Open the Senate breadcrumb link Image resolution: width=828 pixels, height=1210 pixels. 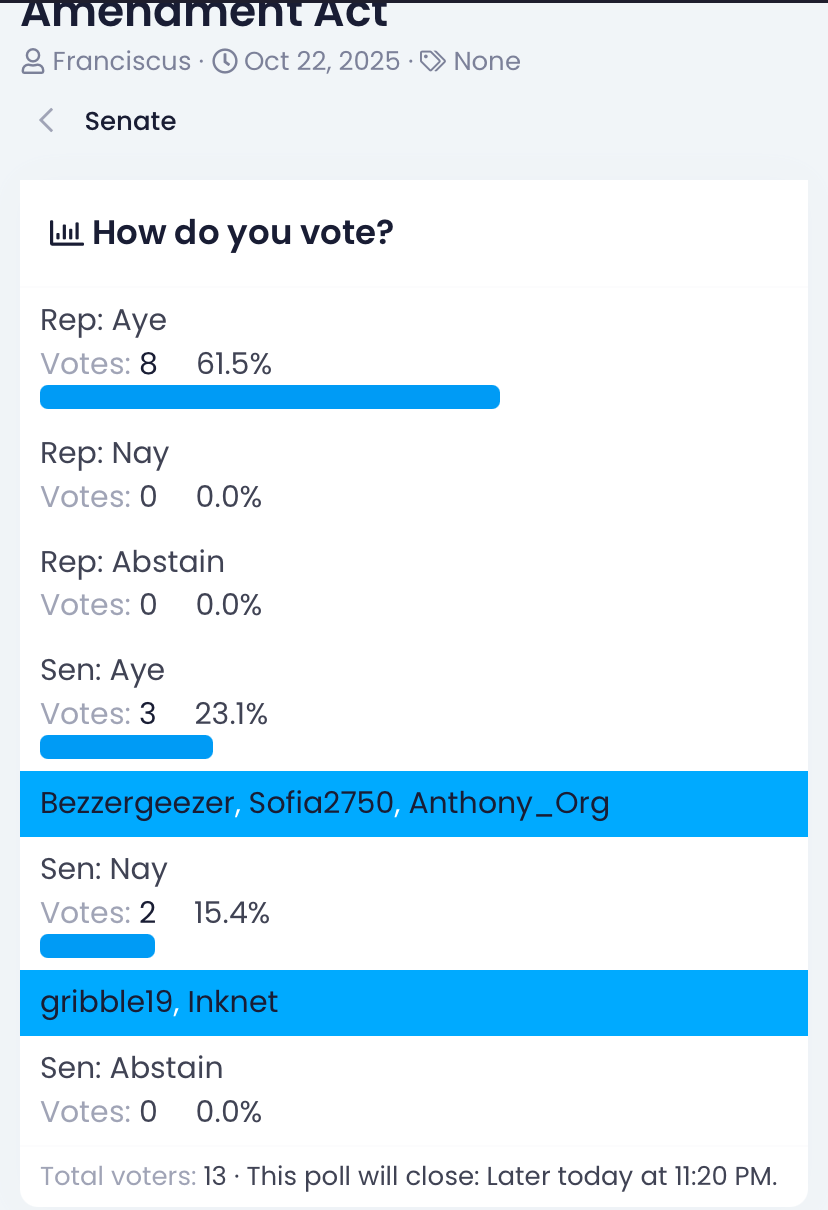pos(130,121)
